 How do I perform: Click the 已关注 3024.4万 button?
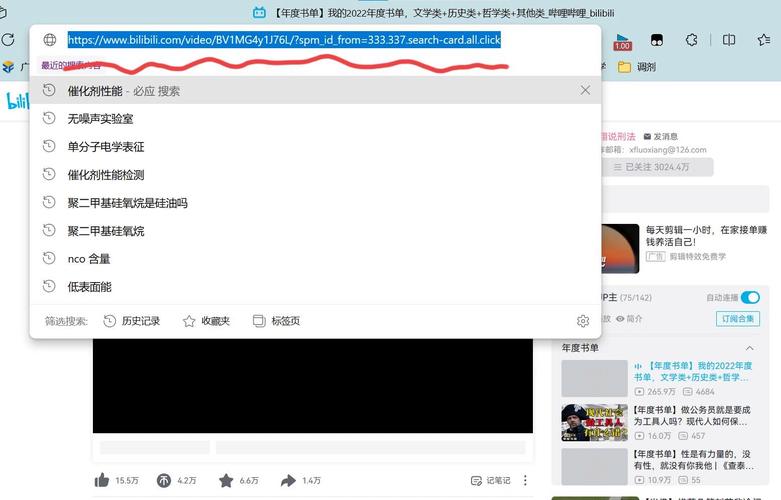click(657, 167)
